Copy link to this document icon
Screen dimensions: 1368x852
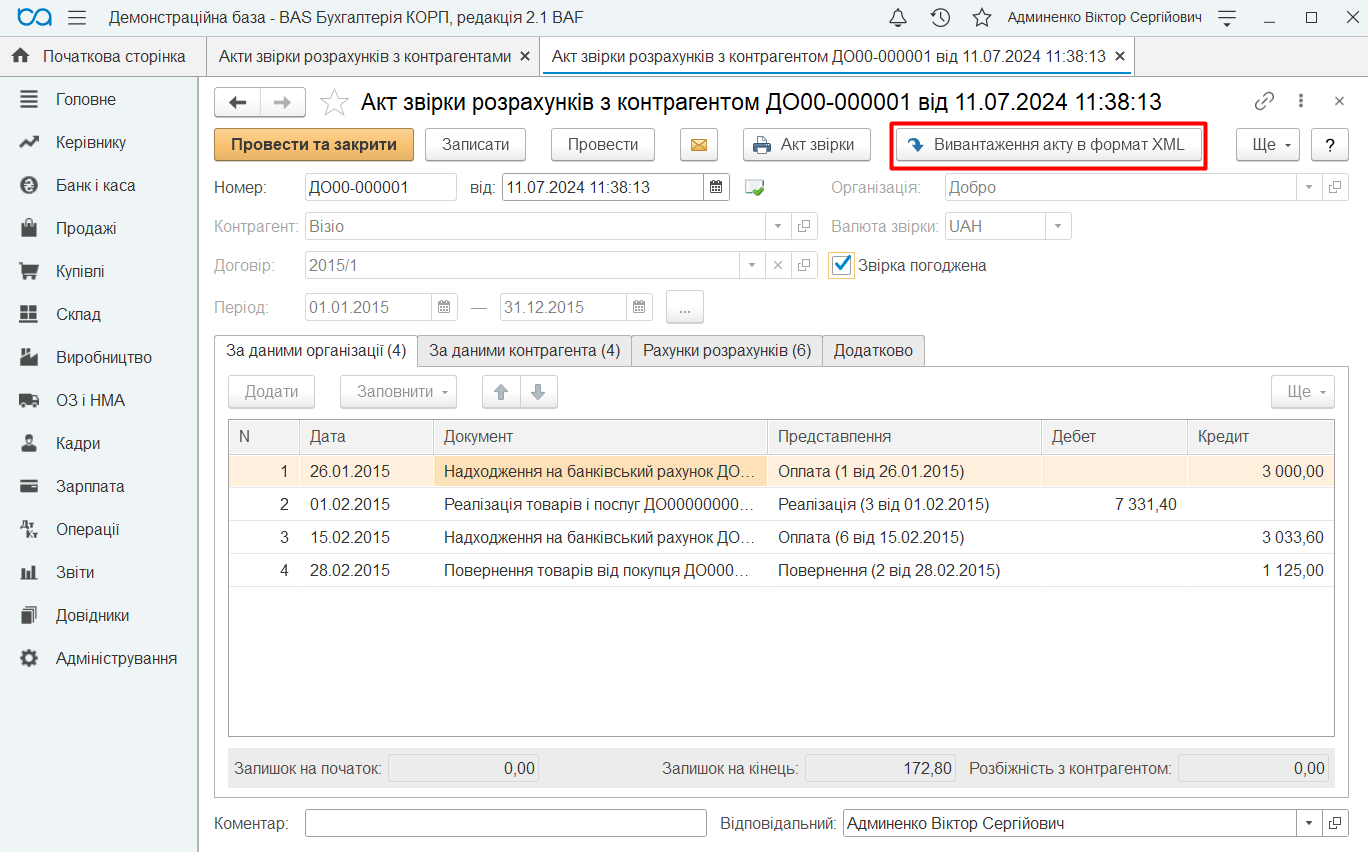coord(1265,101)
